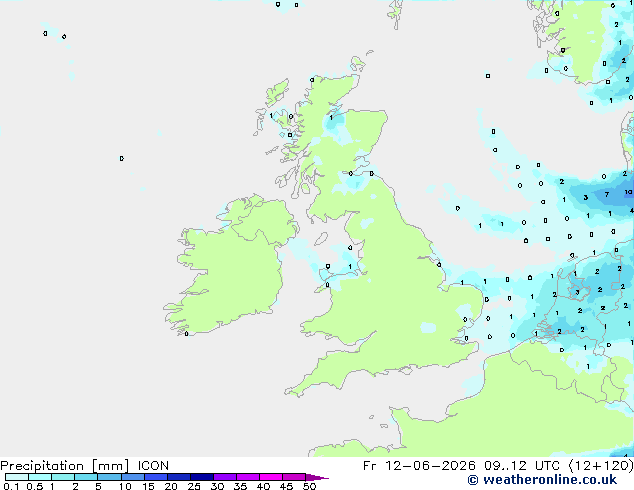634x490 pixels.
Task: Click the 09..12 UTC time range text
Action: 522,466
